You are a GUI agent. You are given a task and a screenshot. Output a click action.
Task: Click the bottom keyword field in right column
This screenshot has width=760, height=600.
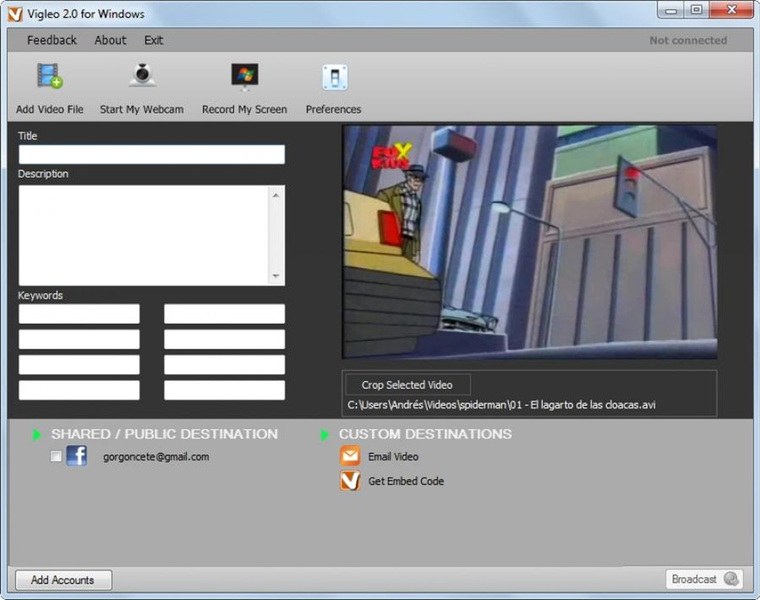point(224,390)
